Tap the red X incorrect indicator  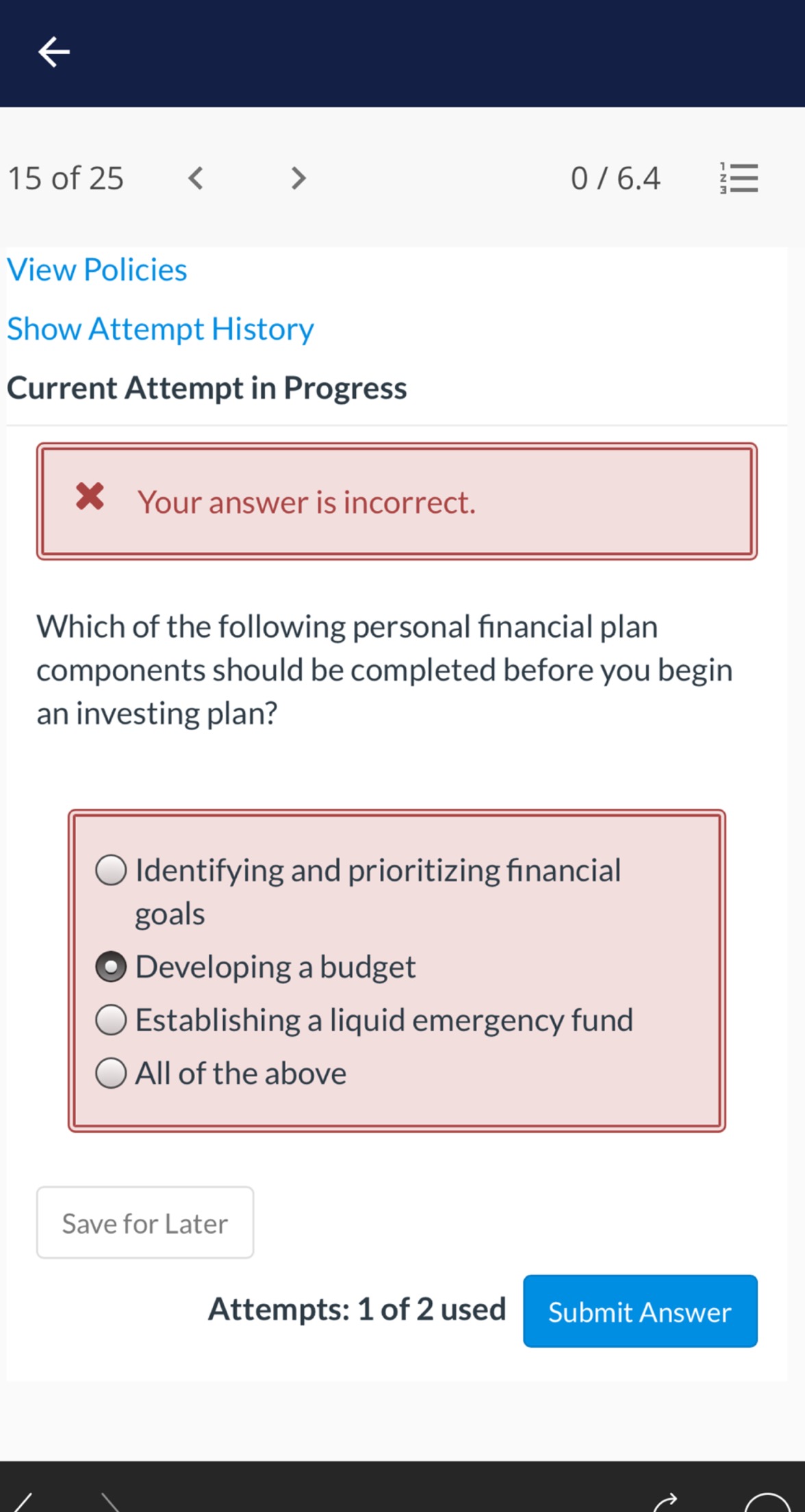(x=90, y=499)
